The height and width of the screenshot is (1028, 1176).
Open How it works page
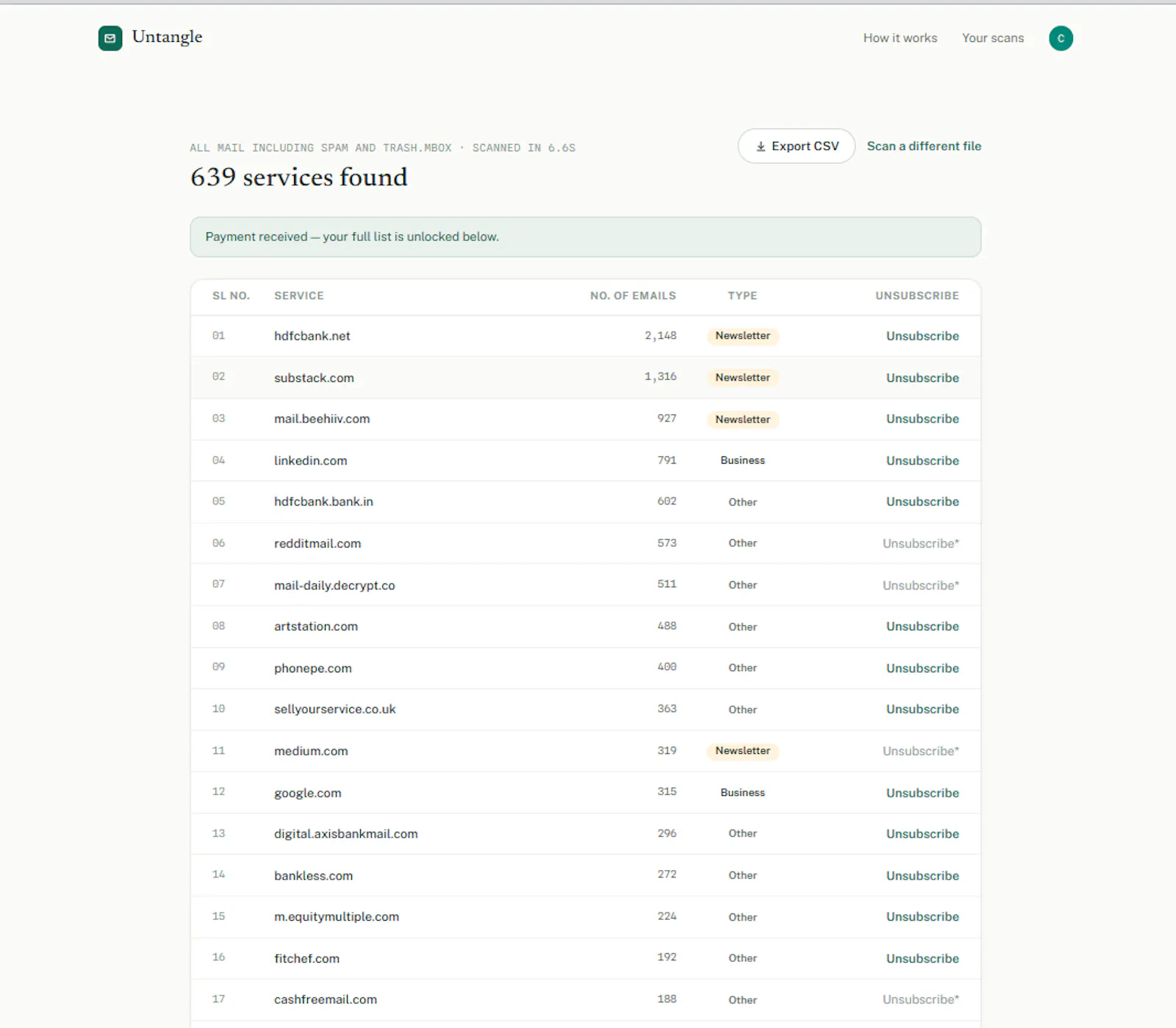coord(900,38)
